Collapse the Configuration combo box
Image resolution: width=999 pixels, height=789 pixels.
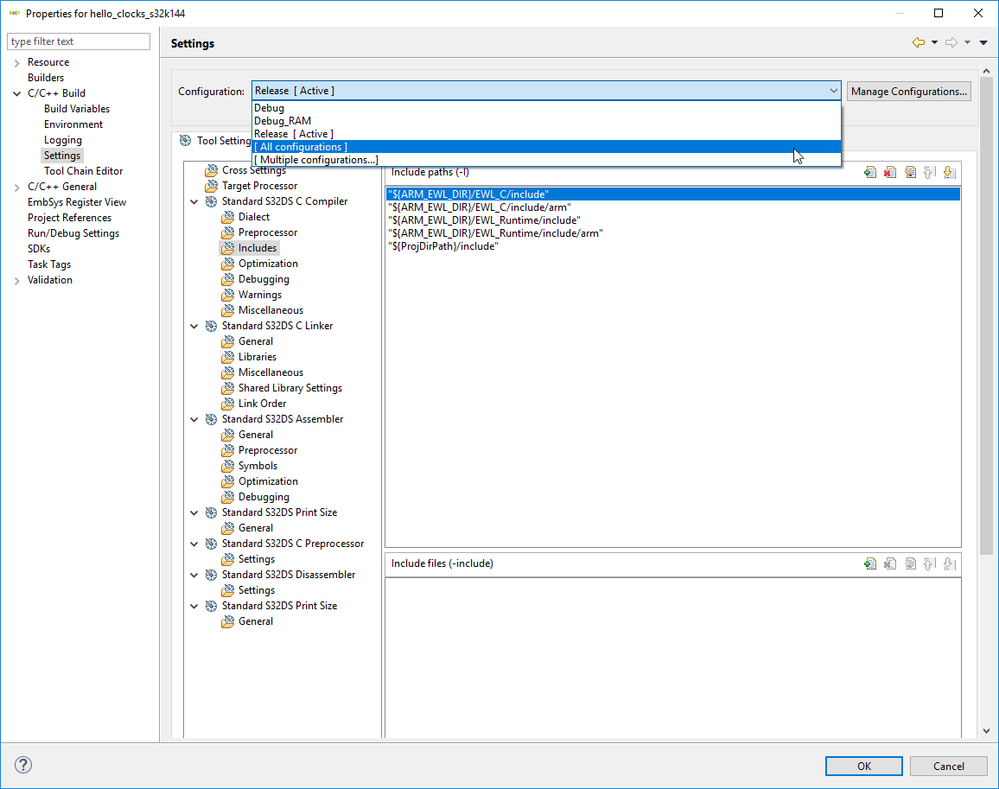(833, 90)
